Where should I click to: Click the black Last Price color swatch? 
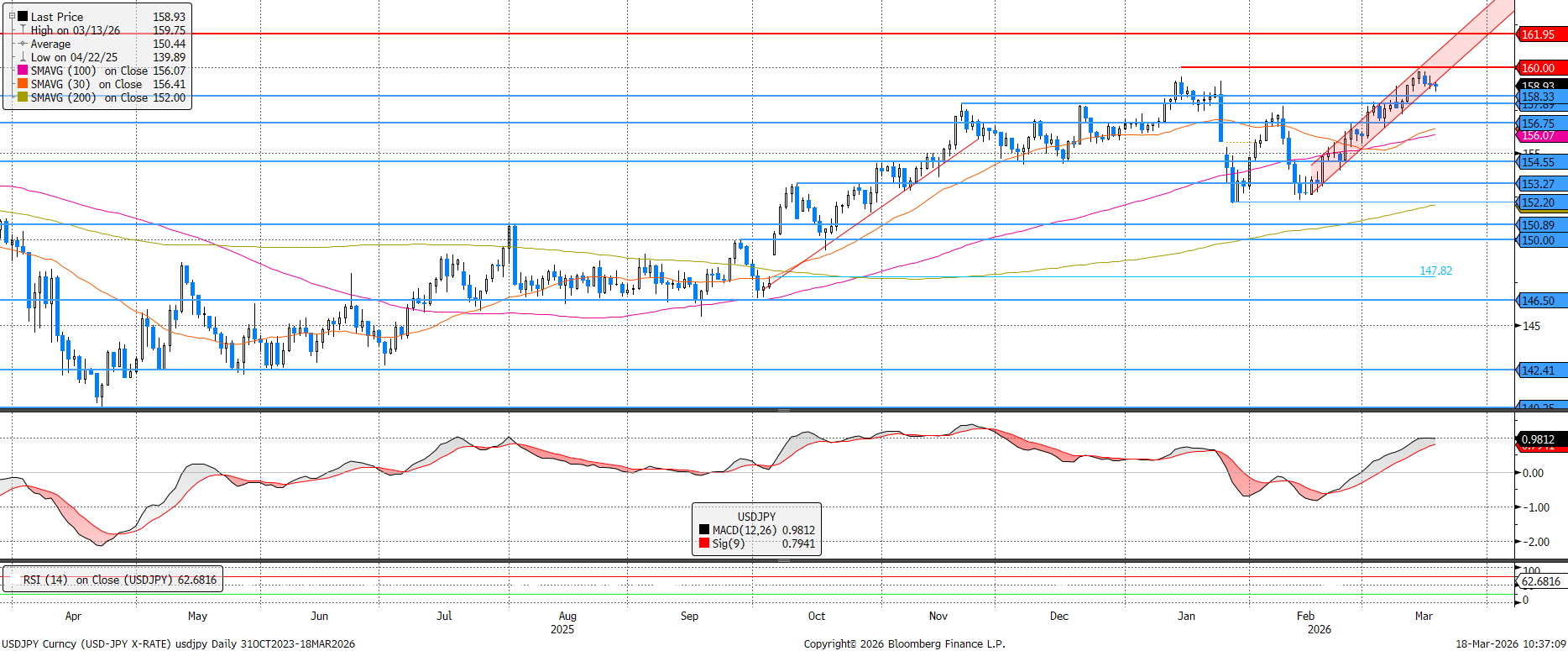(x=23, y=17)
